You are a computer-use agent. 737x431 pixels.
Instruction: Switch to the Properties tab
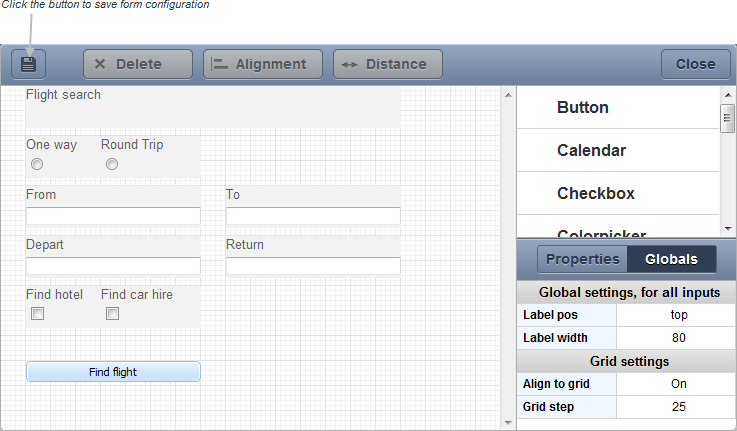coord(582,259)
